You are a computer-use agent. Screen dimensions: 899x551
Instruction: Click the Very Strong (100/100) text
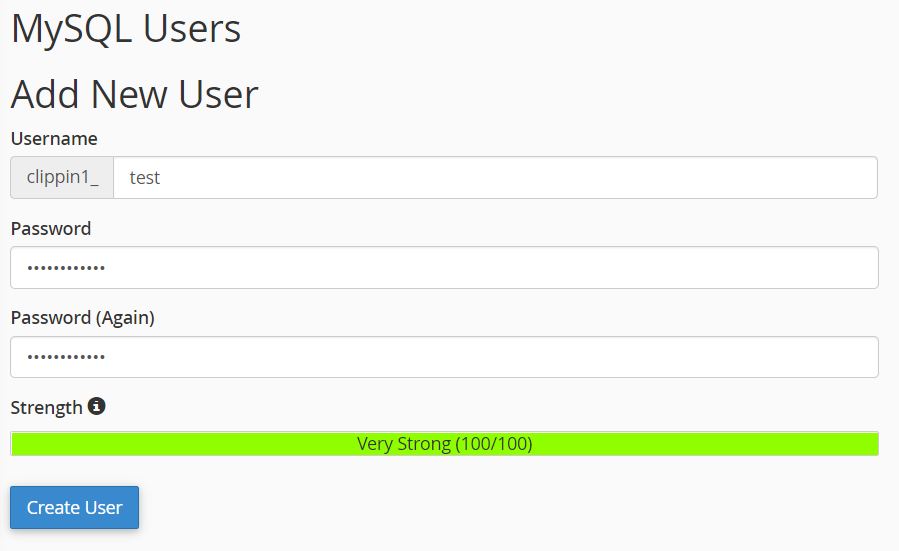coord(444,444)
